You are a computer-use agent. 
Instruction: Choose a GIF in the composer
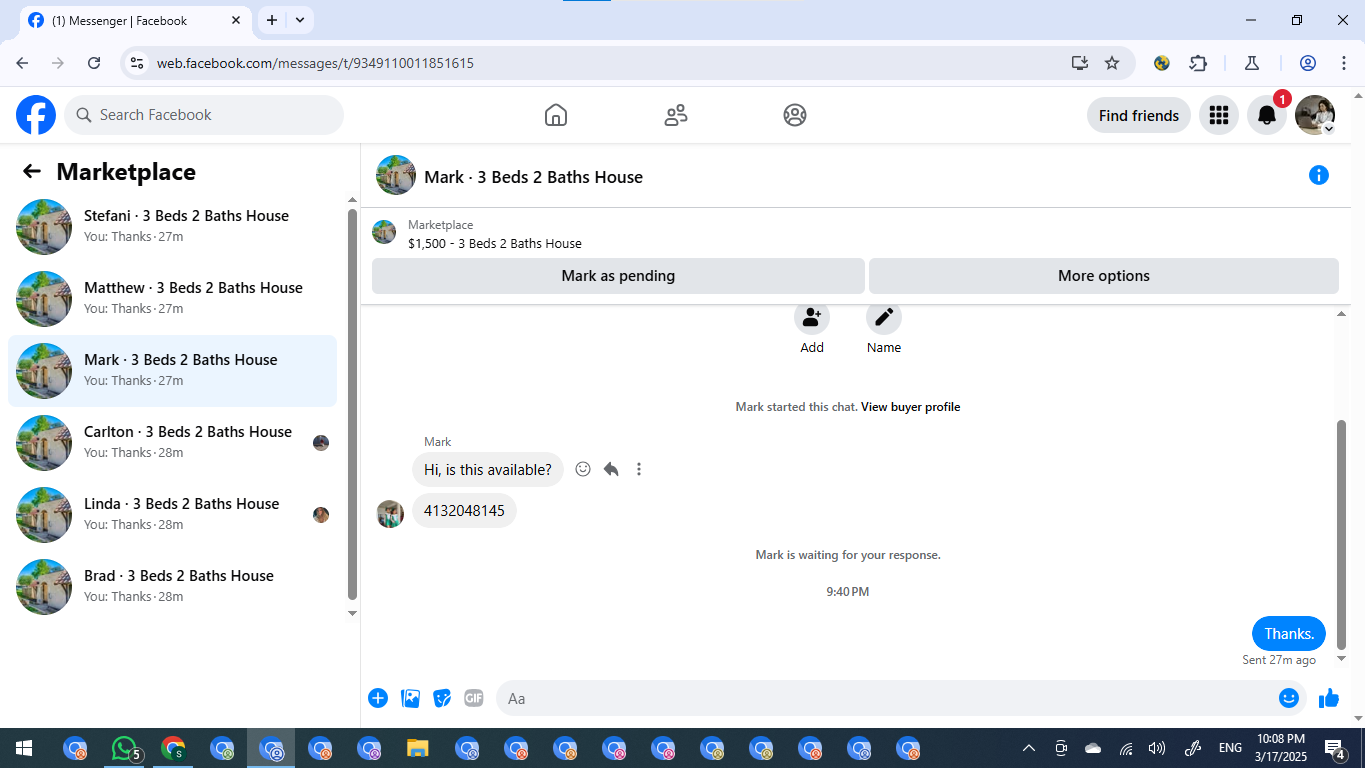[474, 698]
